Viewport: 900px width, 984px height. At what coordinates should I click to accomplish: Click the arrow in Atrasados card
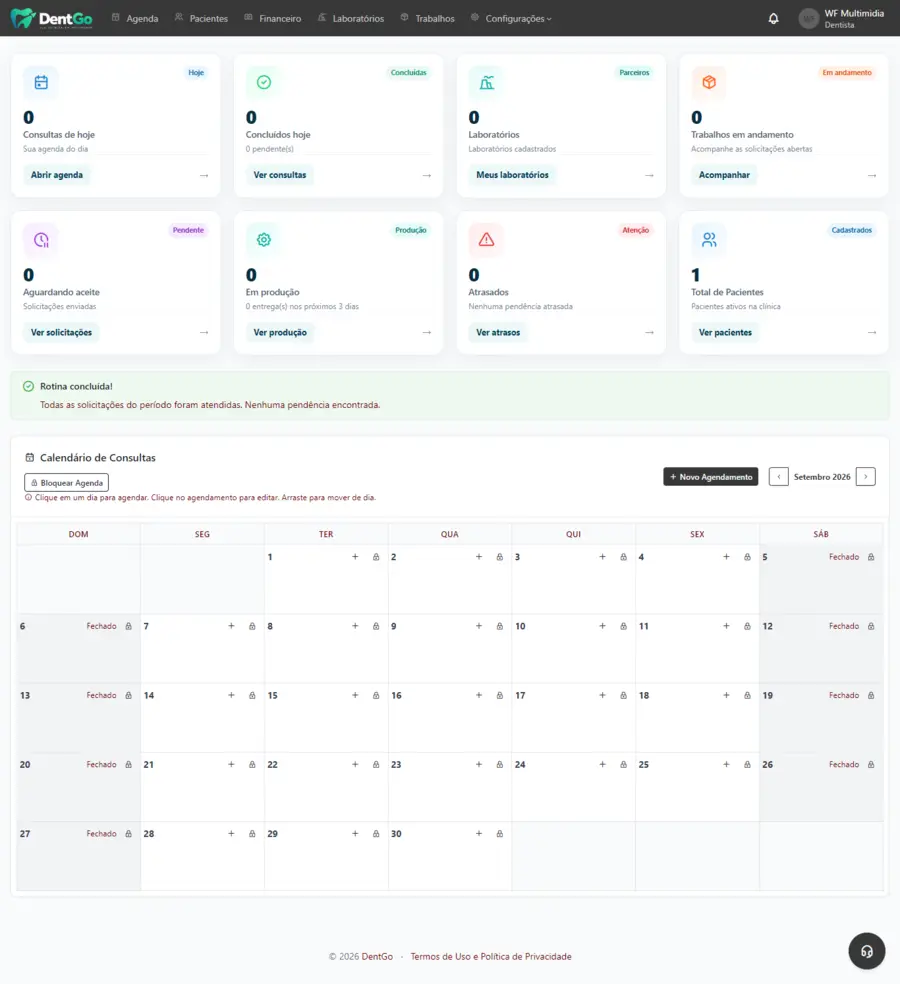(650, 333)
